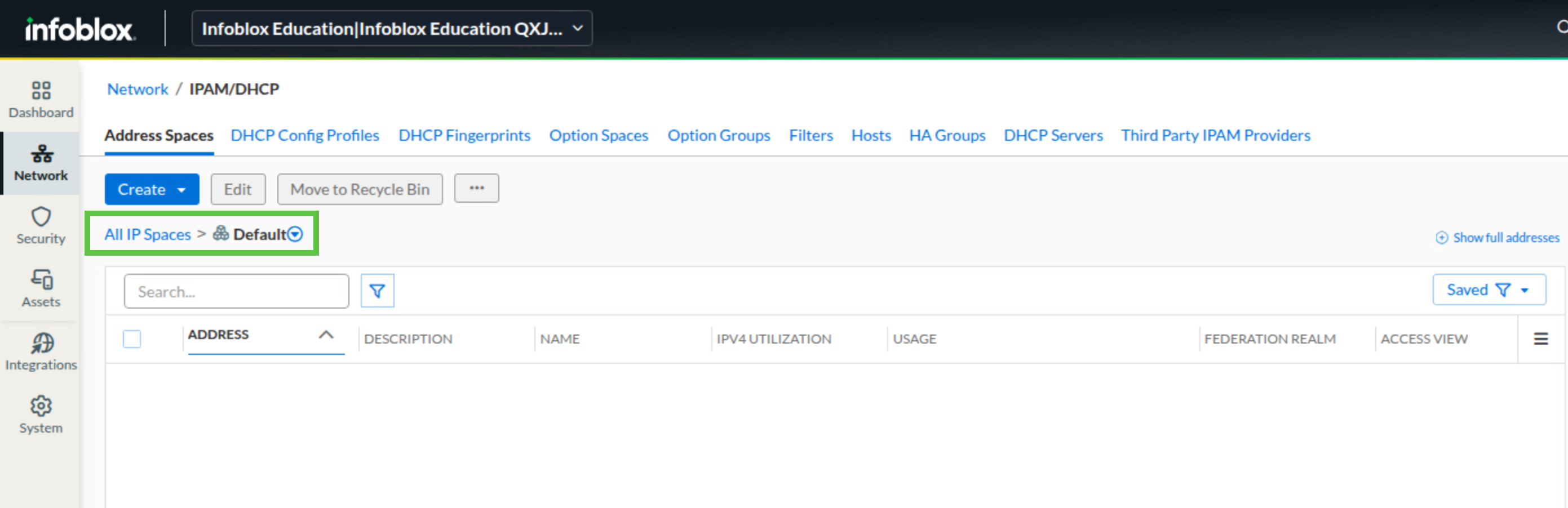1568x508 pixels.
Task: Click the plus icon for Show full addresses
Action: click(x=1441, y=237)
